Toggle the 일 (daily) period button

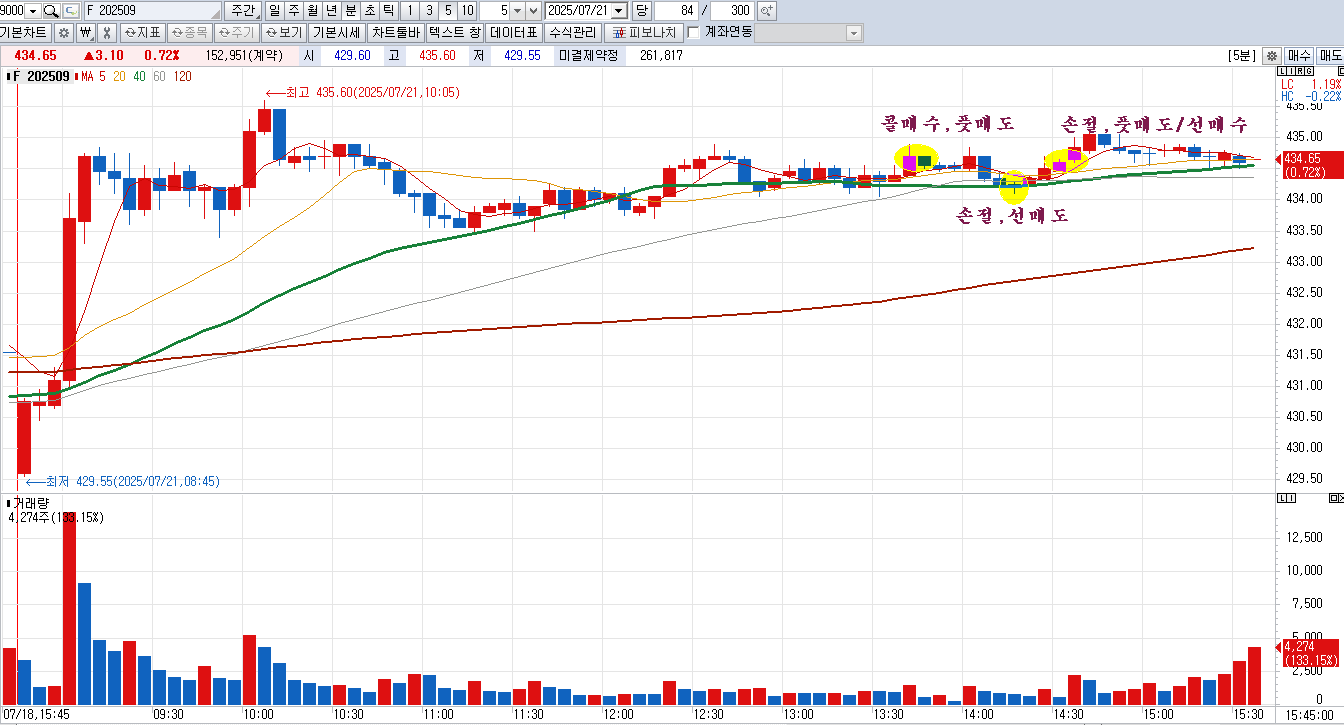tap(273, 11)
